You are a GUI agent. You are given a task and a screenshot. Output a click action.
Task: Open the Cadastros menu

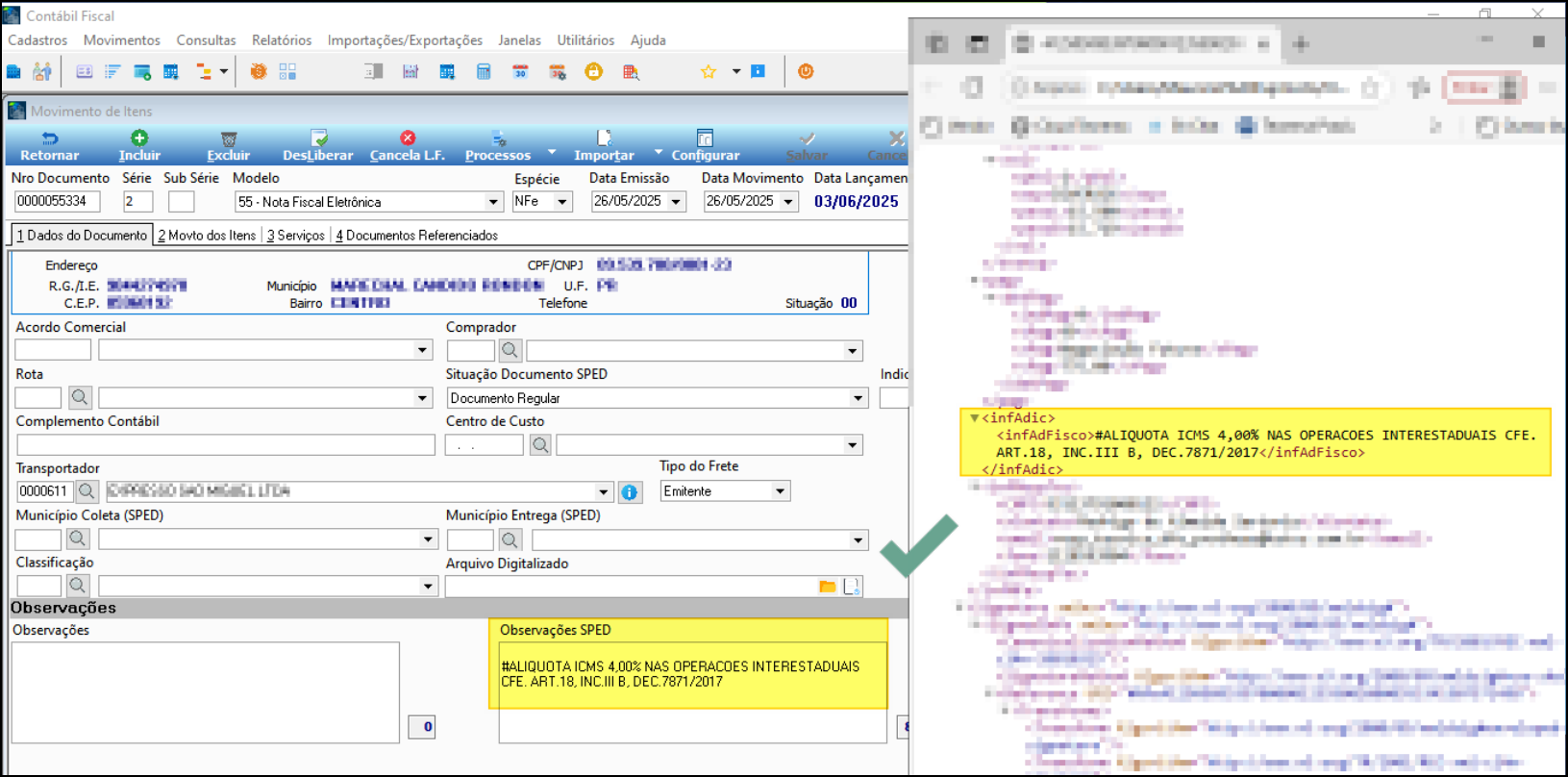pyautogui.click(x=37, y=40)
